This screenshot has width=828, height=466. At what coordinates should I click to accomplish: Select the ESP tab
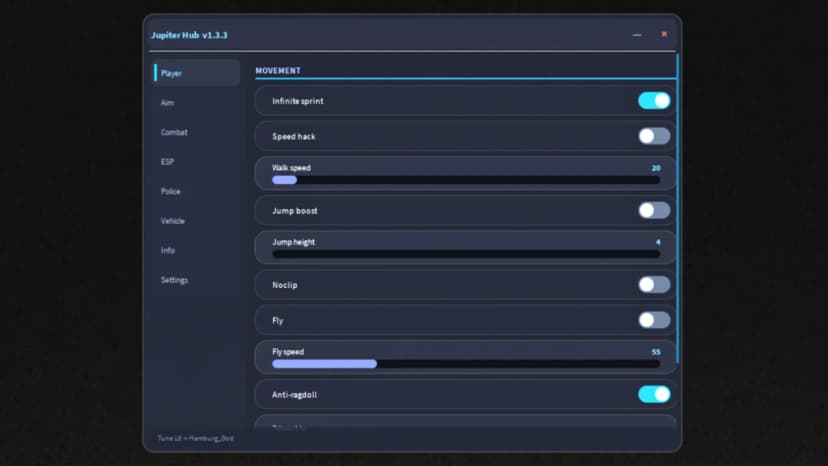tap(196, 162)
